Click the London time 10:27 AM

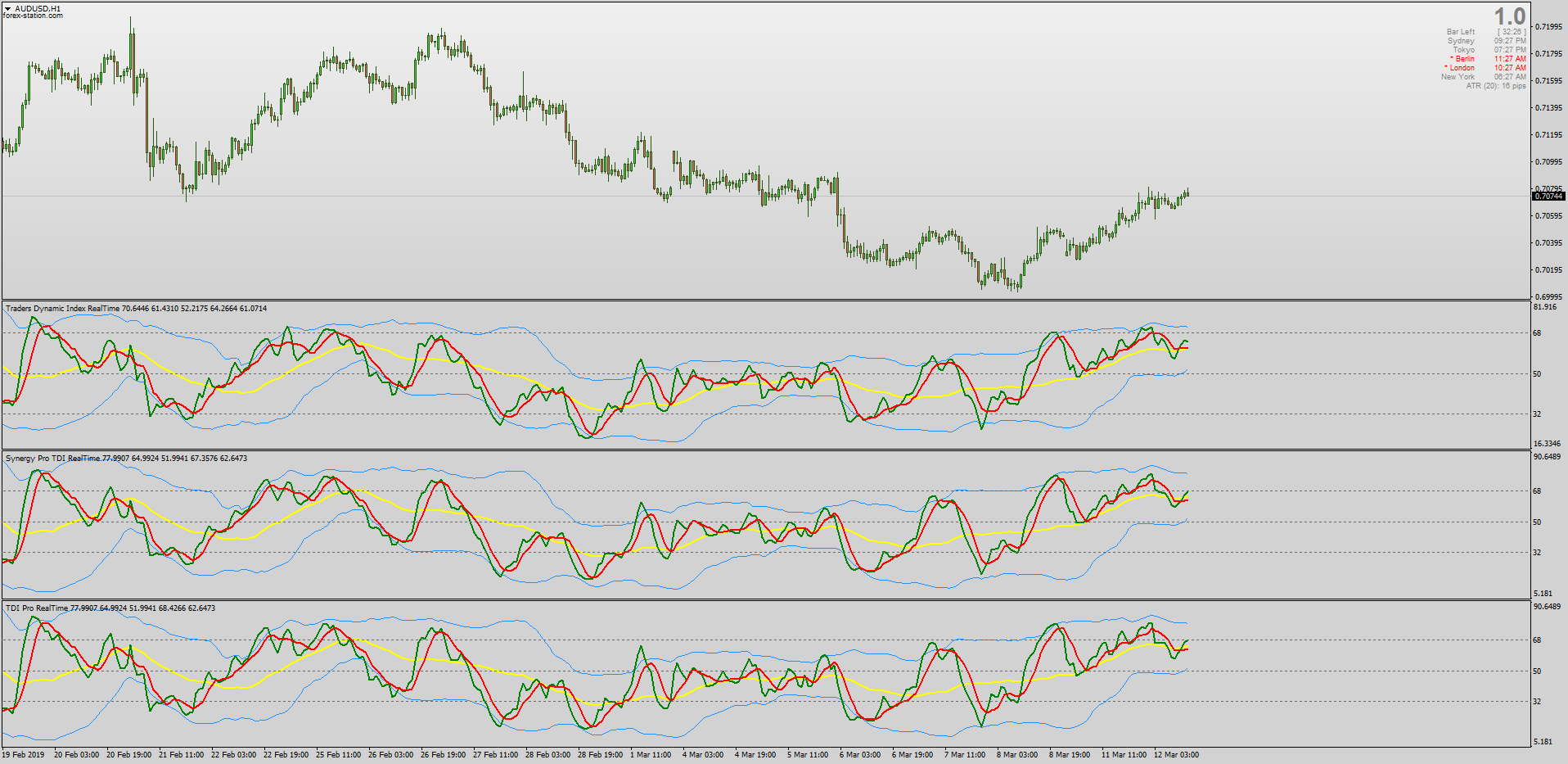tap(1510, 68)
